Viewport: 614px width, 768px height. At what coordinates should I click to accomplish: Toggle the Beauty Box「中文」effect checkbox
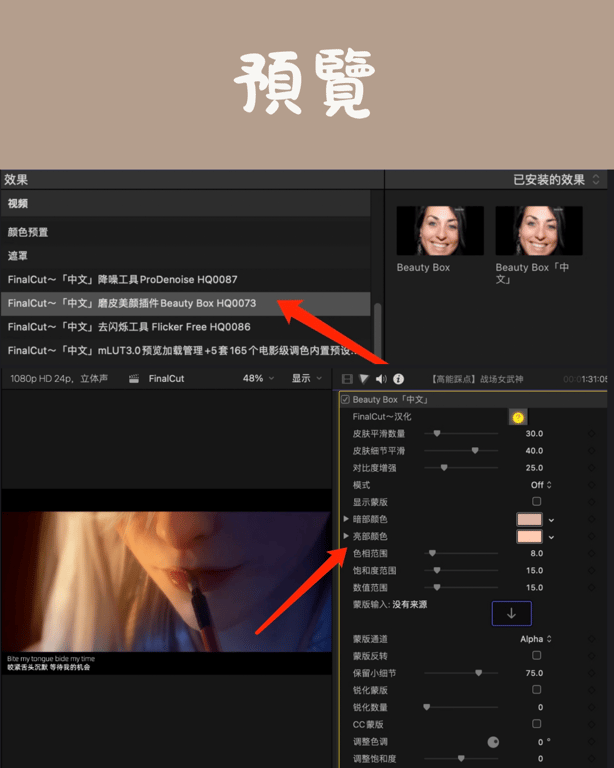pos(345,400)
